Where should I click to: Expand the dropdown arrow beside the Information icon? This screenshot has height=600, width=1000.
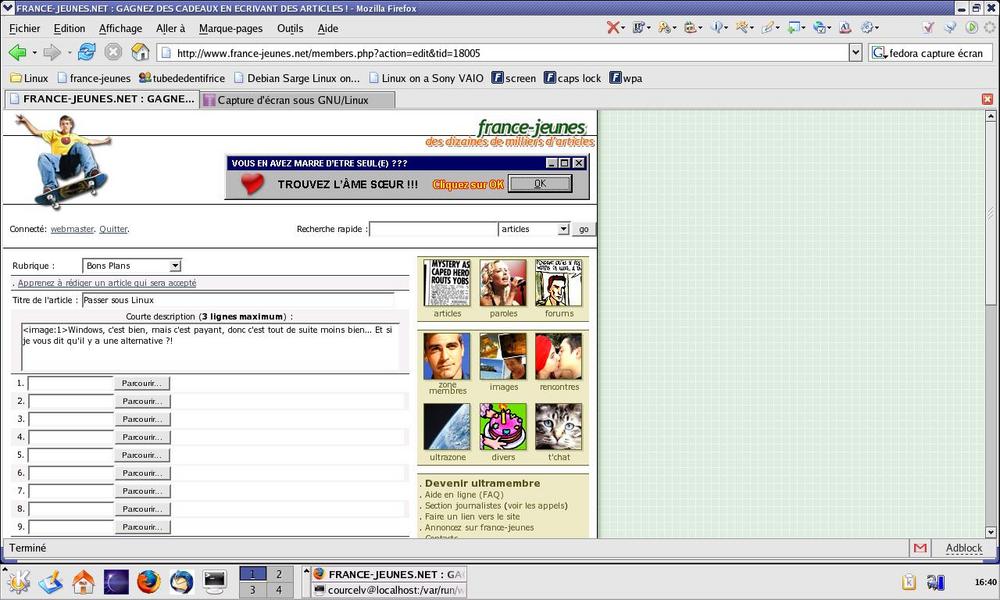pyautogui.click(x=728, y=27)
